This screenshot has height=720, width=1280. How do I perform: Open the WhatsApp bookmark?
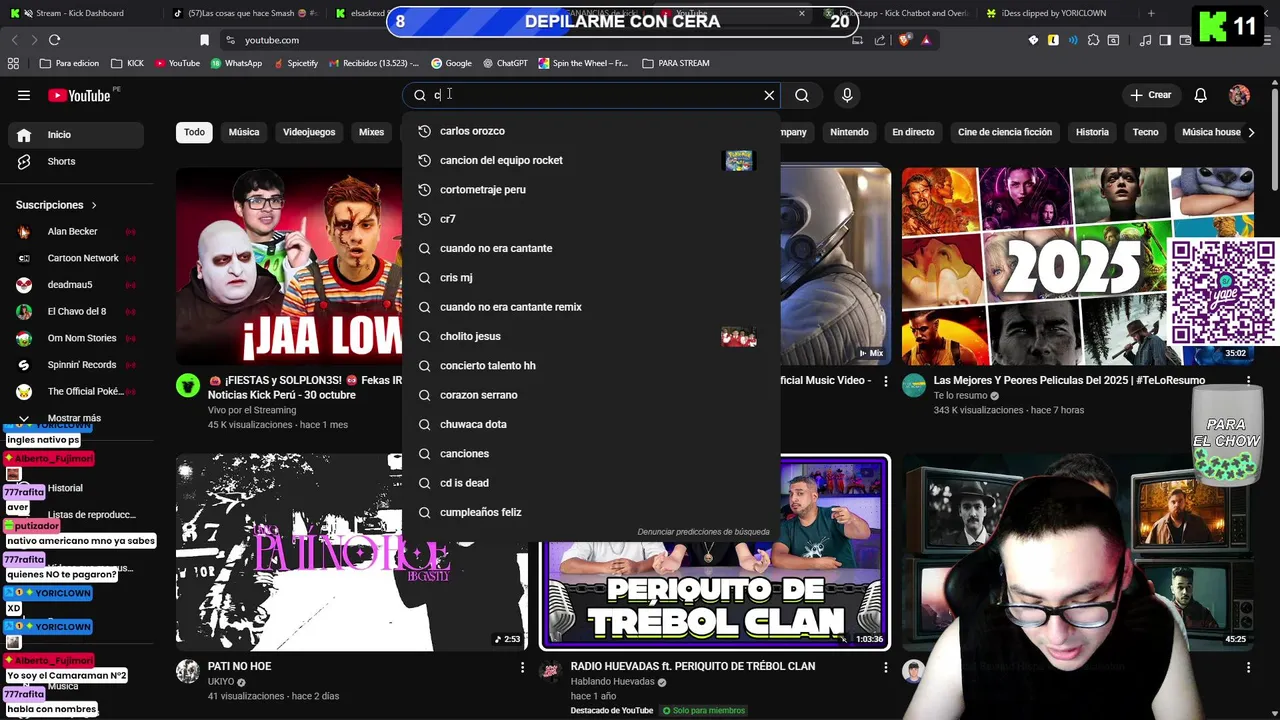236,63
